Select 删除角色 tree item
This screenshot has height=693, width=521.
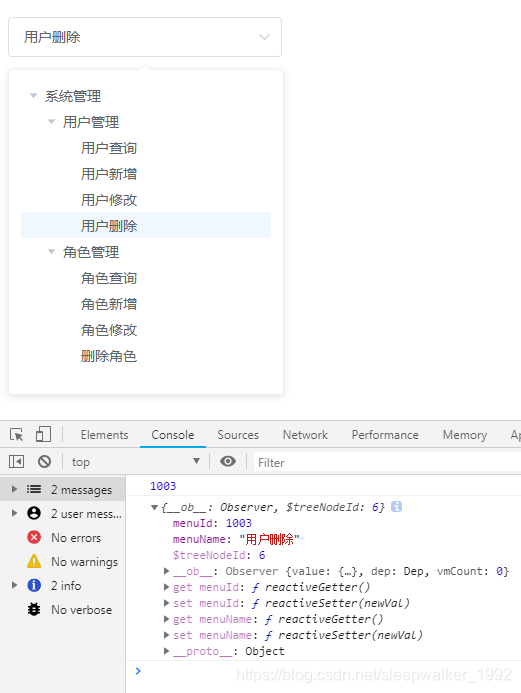pyautogui.click(x=109, y=356)
